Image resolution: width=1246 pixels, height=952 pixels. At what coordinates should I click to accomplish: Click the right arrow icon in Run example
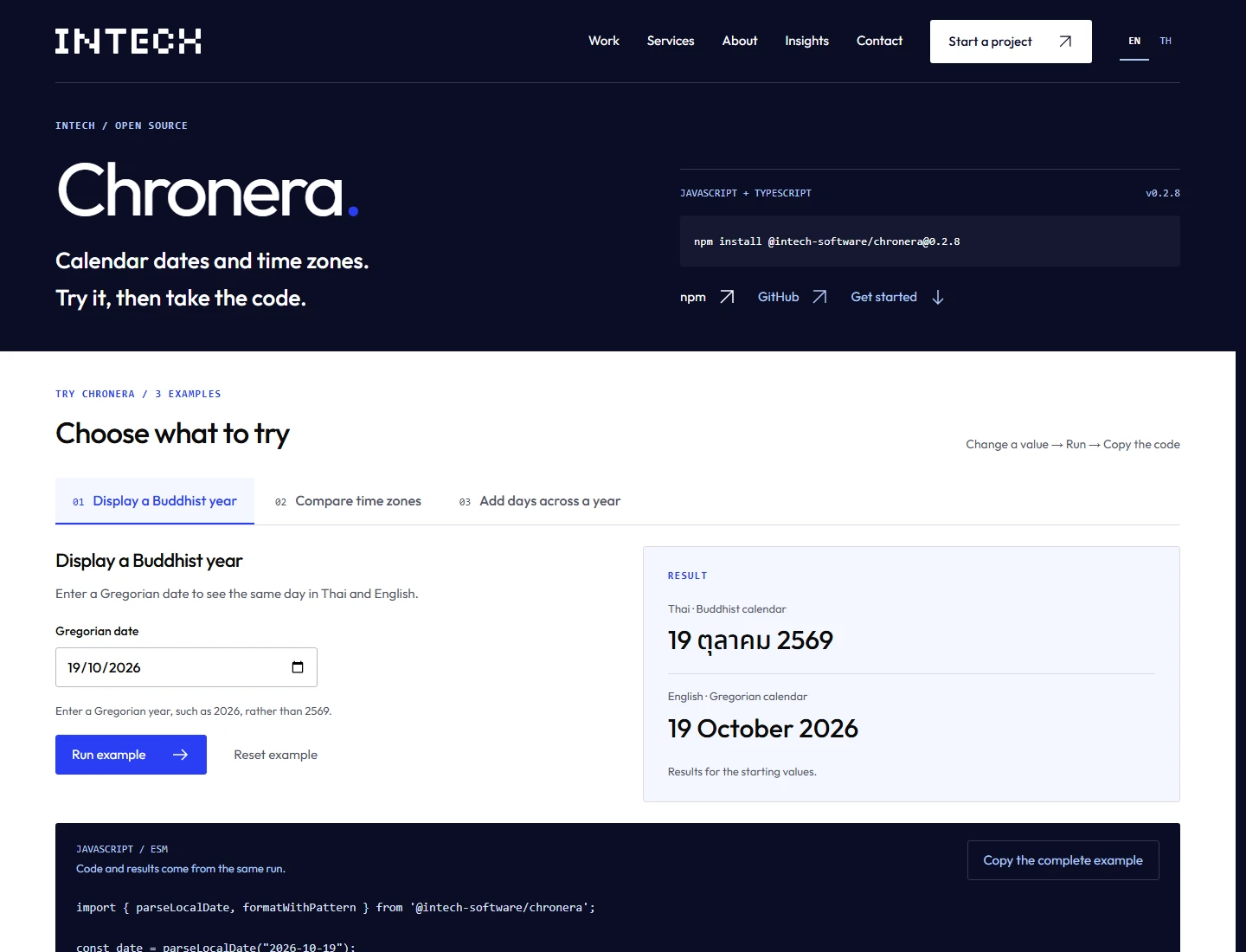pyautogui.click(x=180, y=755)
